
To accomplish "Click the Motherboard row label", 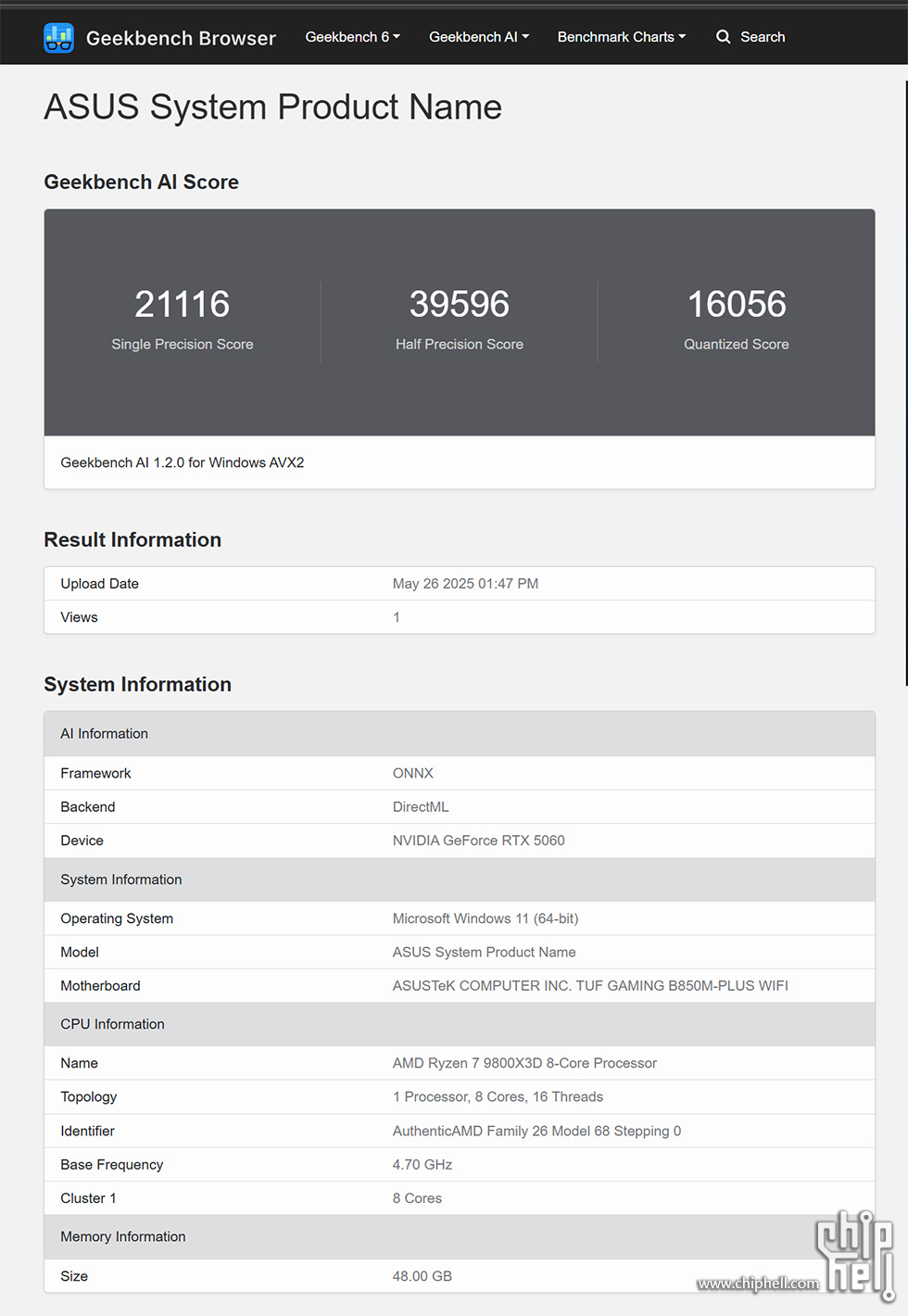I will click(x=101, y=986).
